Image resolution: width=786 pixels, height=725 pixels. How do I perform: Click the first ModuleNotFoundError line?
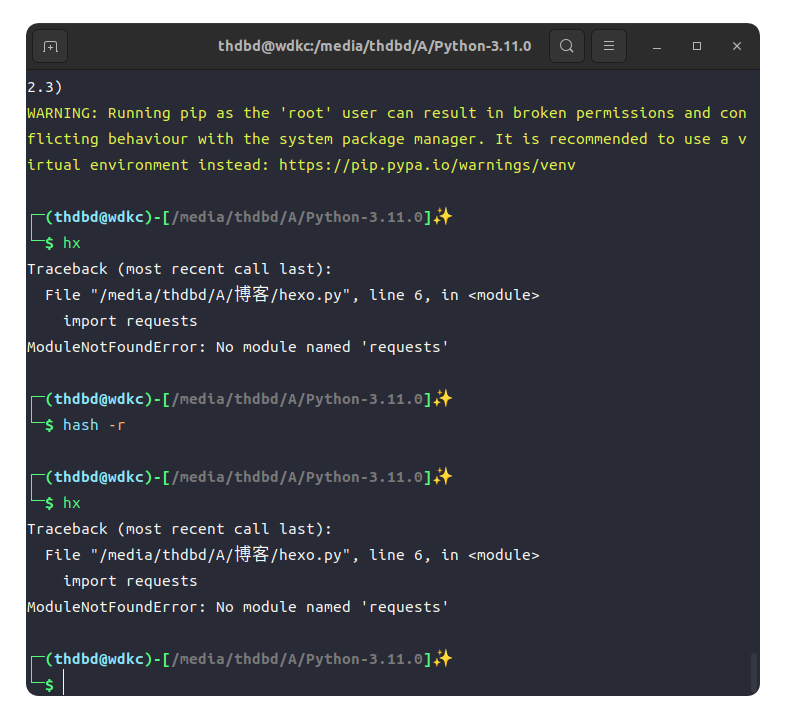click(x=238, y=347)
